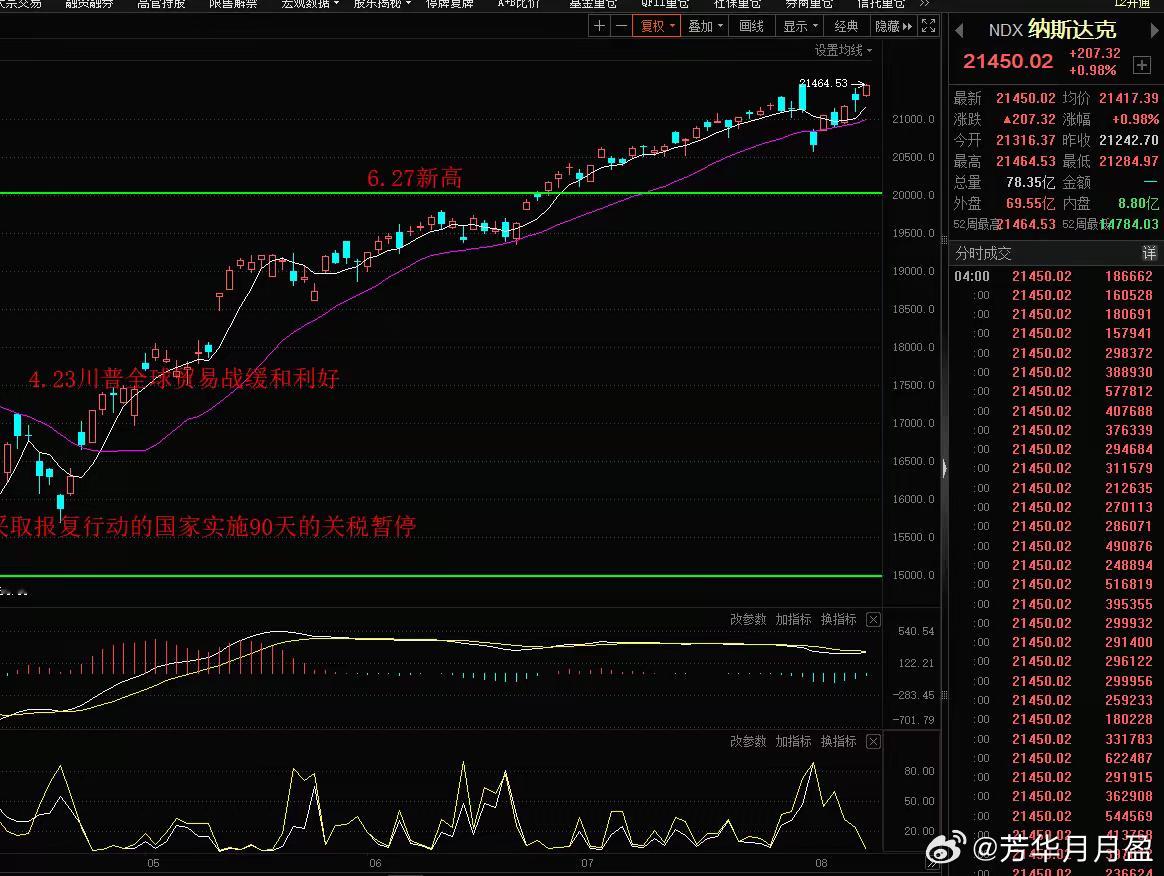Viewport: 1164px width, 876px height.
Task: Click 改参数 on MACD indicator panel
Action: (x=748, y=619)
